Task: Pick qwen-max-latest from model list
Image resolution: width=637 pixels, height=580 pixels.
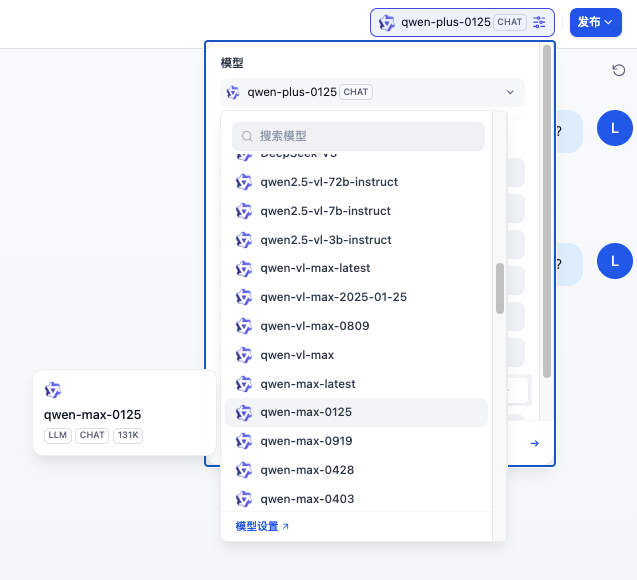Action: pos(356,384)
